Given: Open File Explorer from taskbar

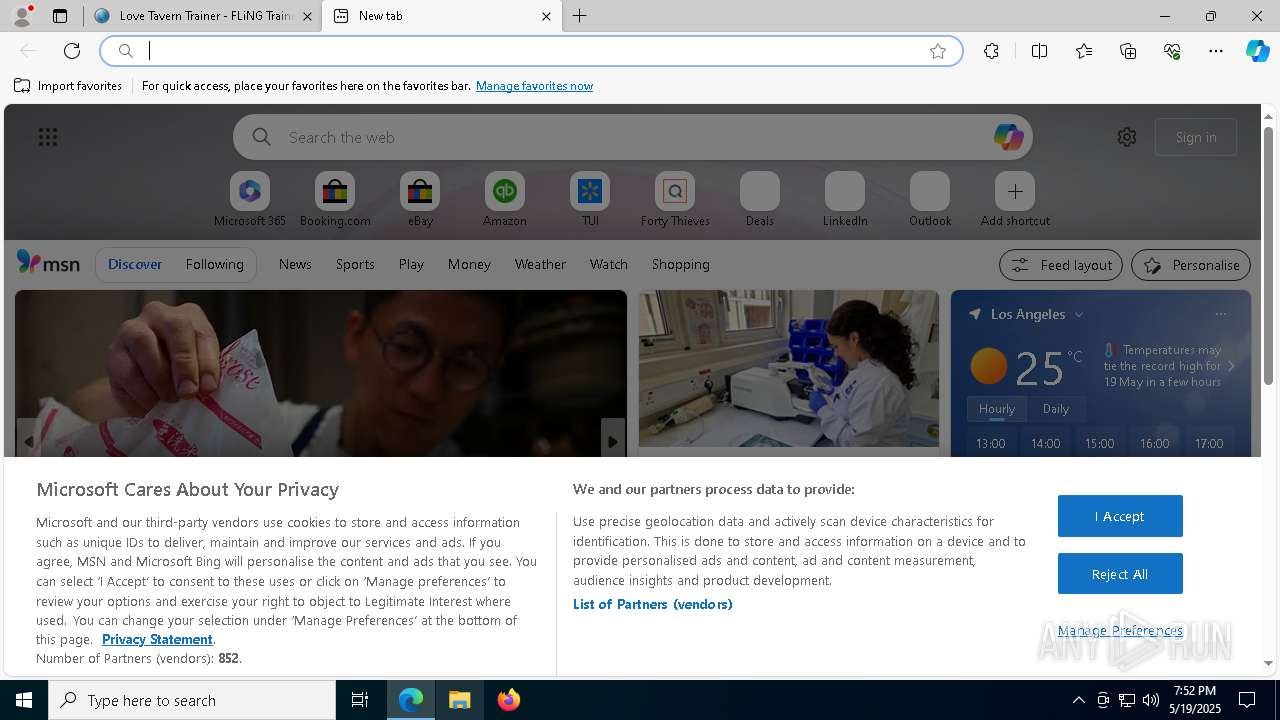Looking at the screenshot, I should pyautogui.click(x=460, y=700).
